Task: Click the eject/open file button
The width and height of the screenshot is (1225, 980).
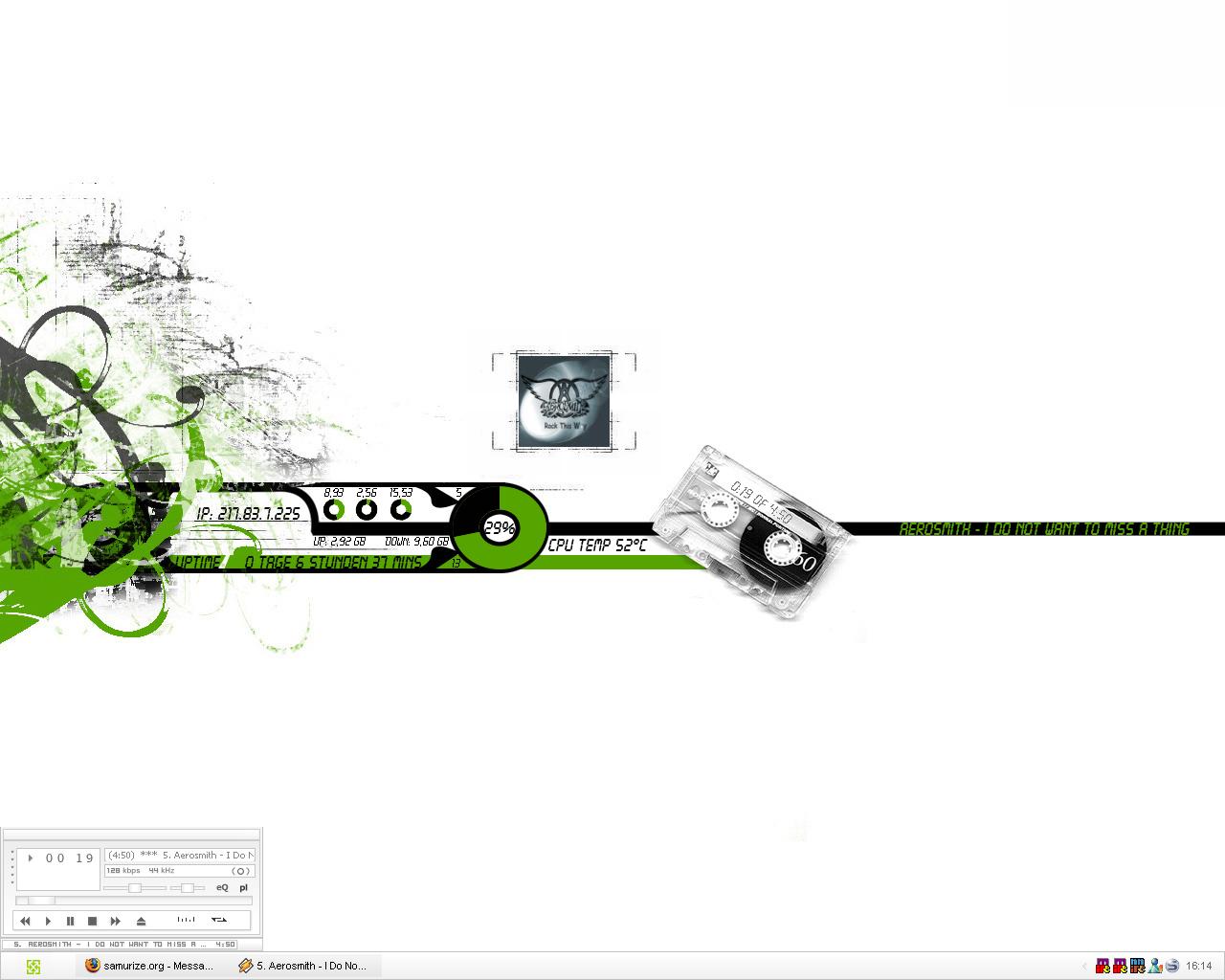Action: [x=141, y=921]
